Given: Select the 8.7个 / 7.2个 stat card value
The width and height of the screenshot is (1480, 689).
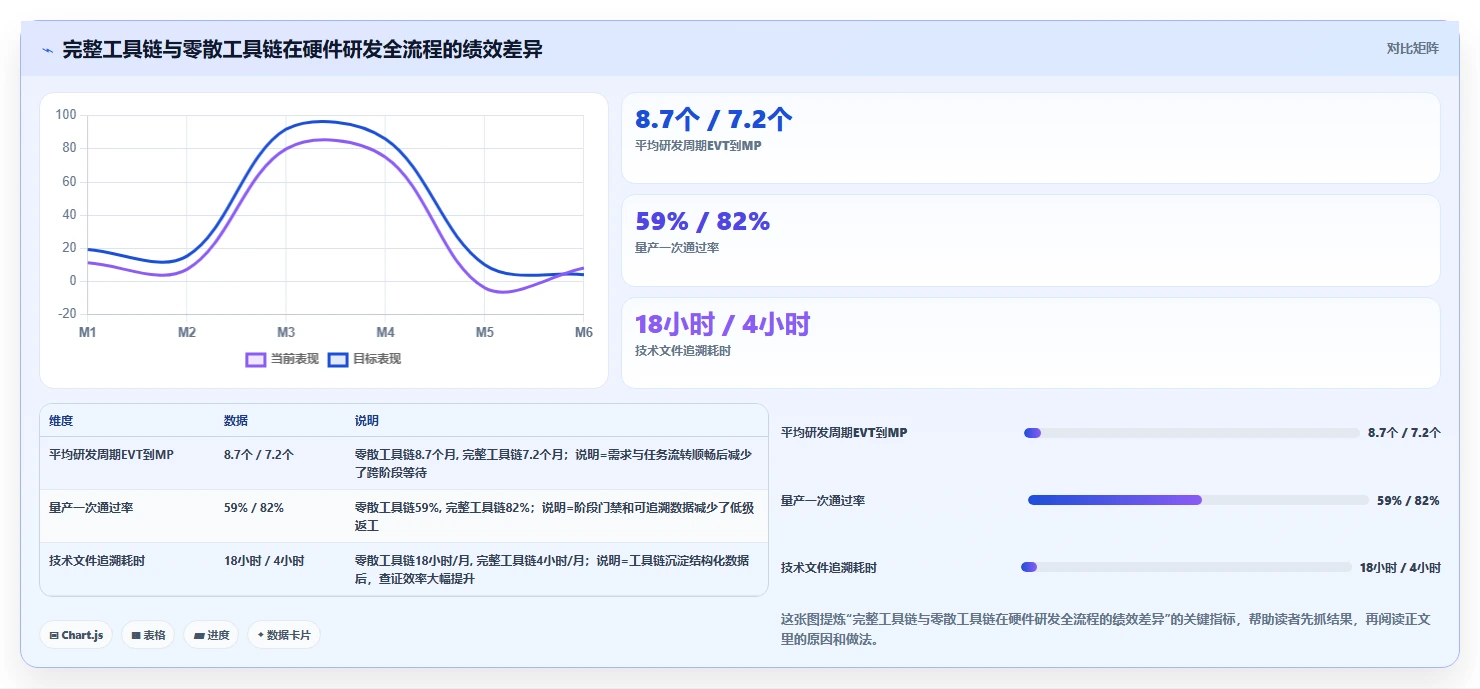Looking at the screenshot, I should [714, 120].
